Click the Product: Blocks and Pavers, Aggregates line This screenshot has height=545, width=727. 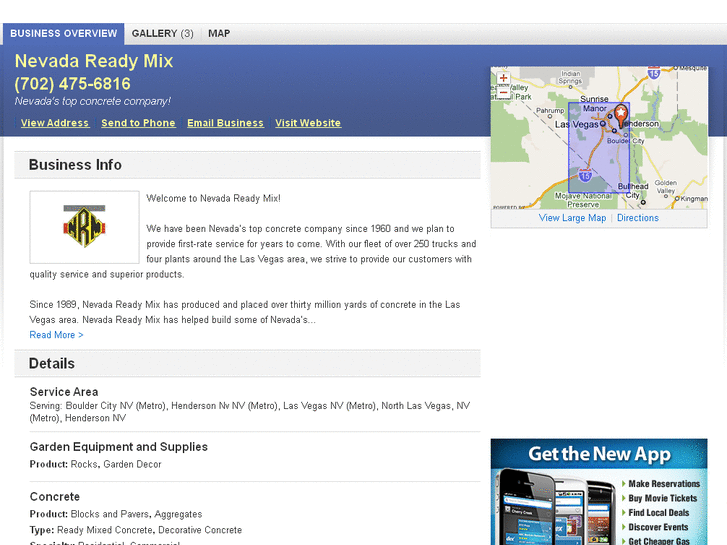click(x=116, y=514)
